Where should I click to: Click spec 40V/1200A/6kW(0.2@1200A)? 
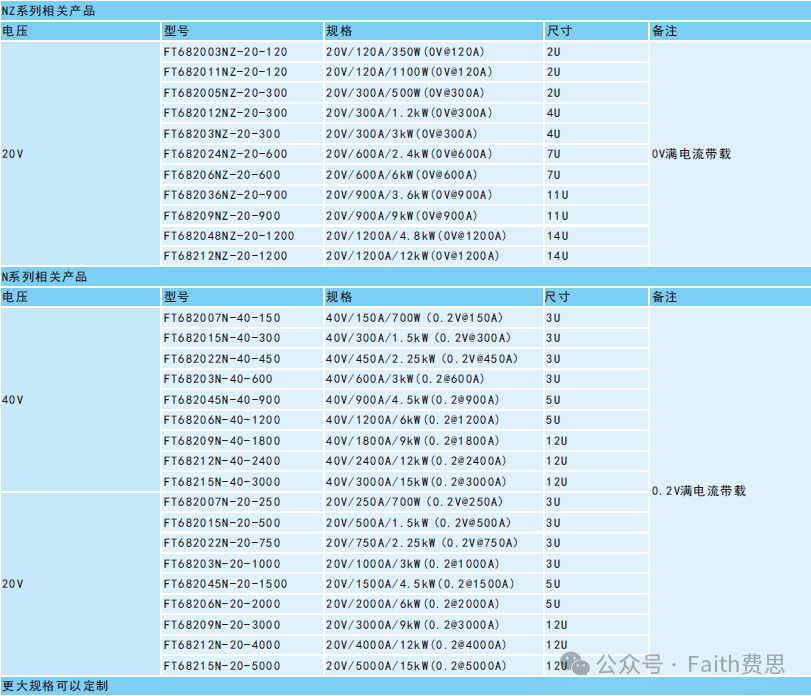(x=412, y=420)
